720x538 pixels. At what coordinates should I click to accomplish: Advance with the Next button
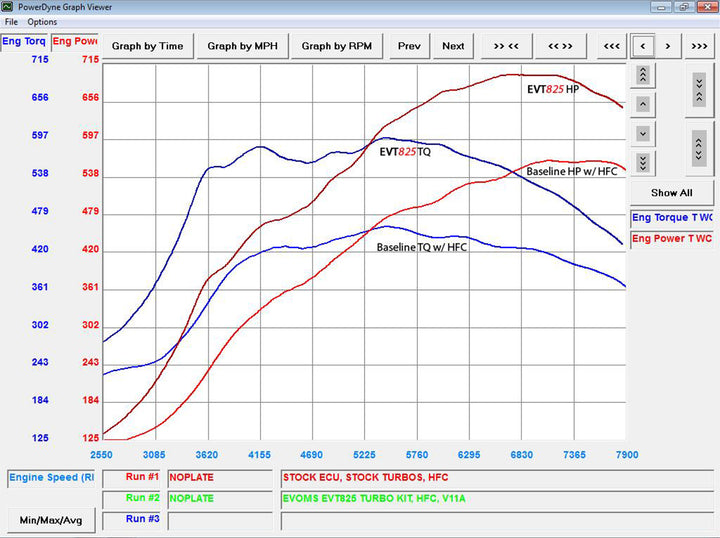coord(453,46)
